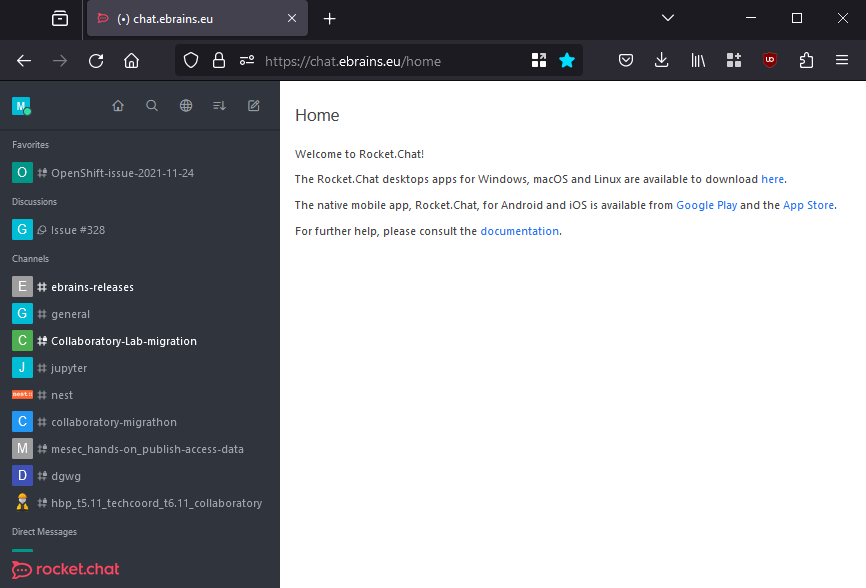Create a new message with the pencil icon
Screen dimensions: 866x588
coord(253,105)
